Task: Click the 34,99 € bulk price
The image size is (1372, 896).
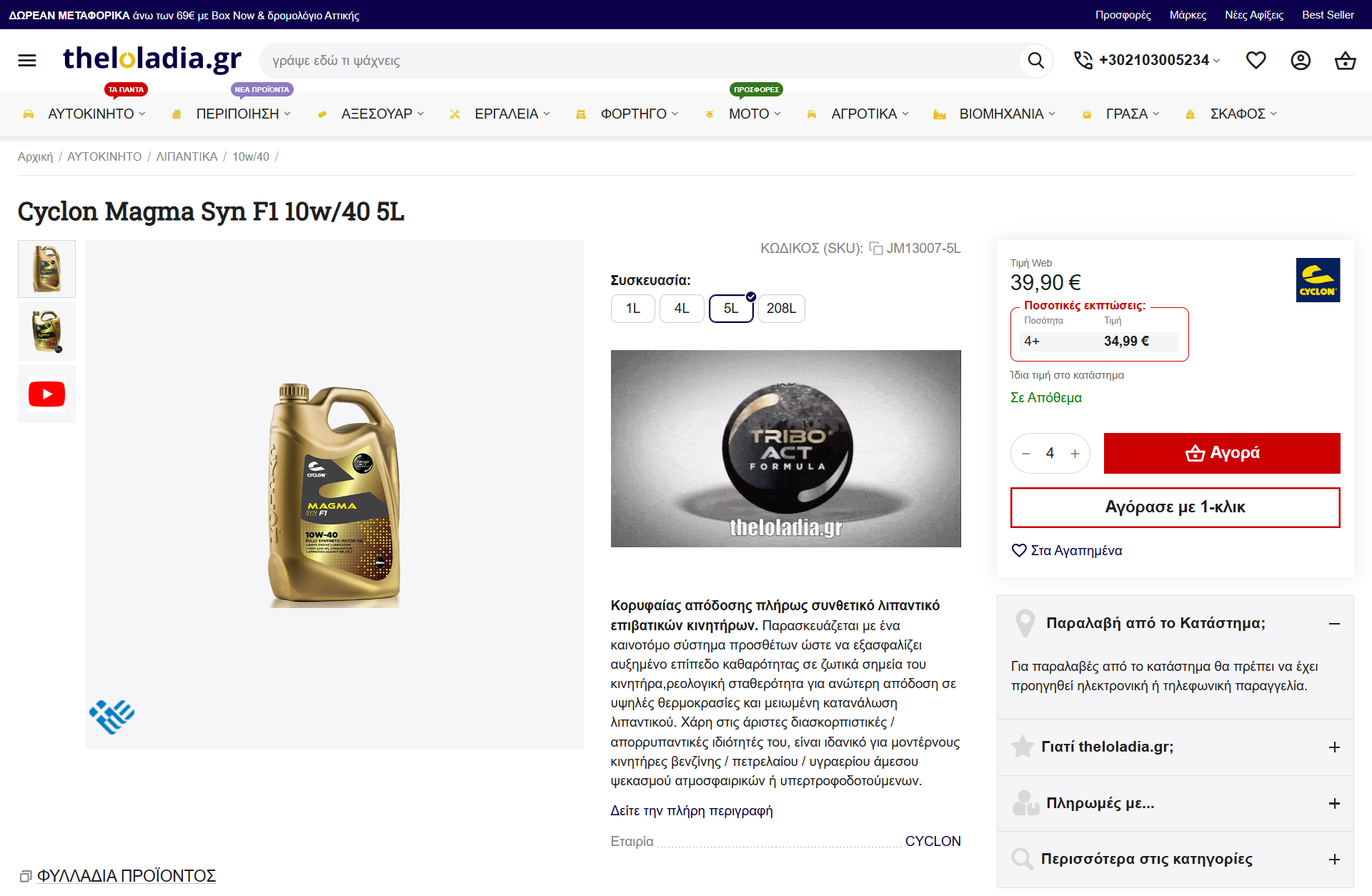Action: pos(1126,342)
